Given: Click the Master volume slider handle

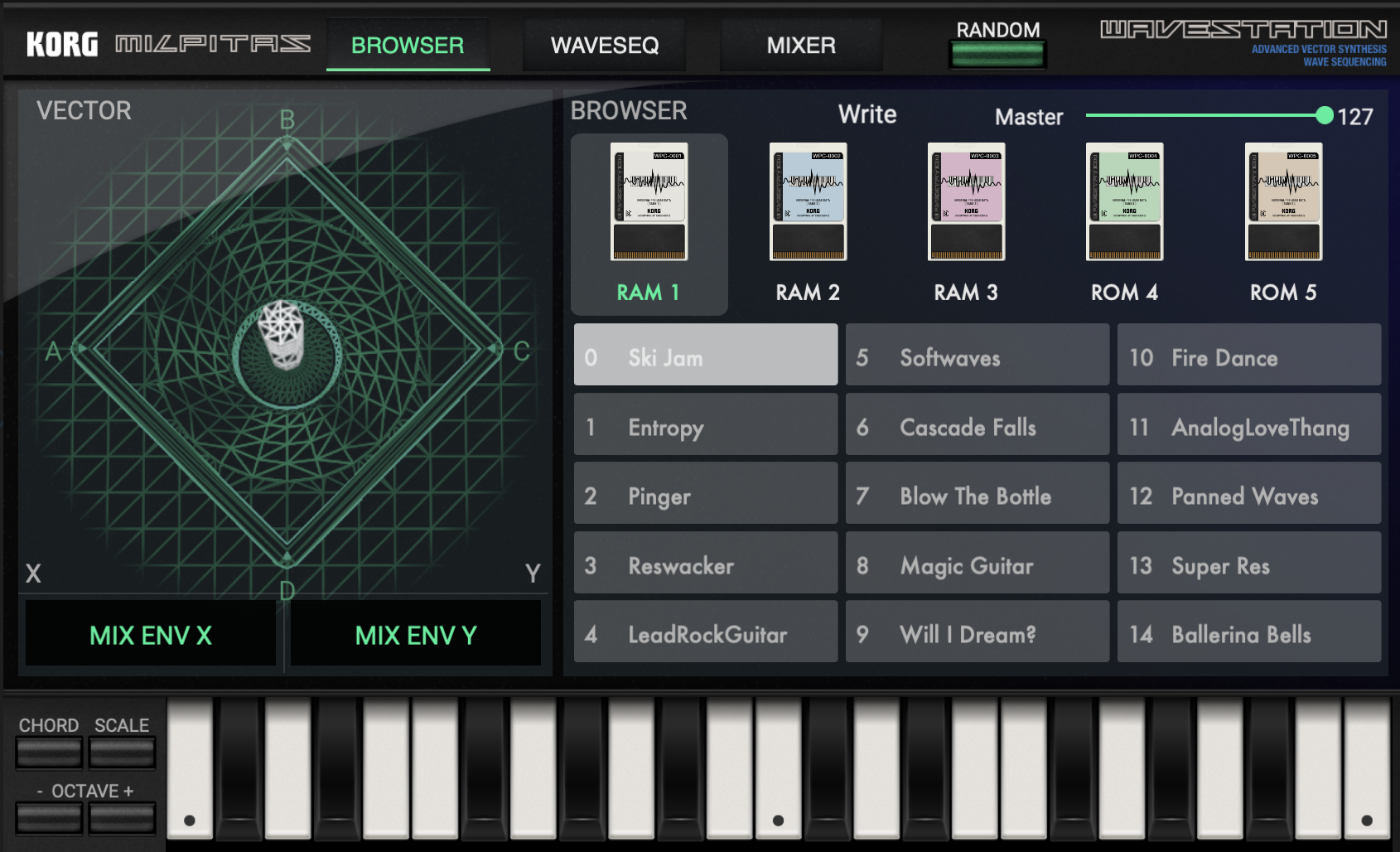Looking at the screenshot, I should (x=1325, y=115).
